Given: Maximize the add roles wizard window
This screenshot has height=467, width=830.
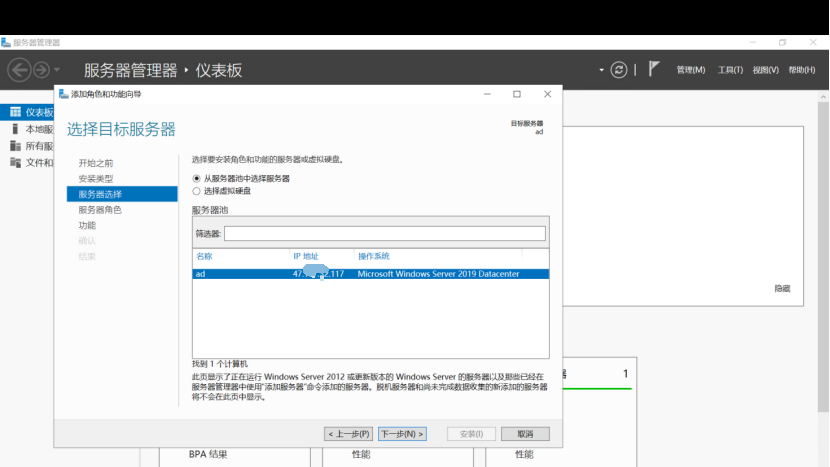Looking at the screenshot, I should tap(517, 94).
